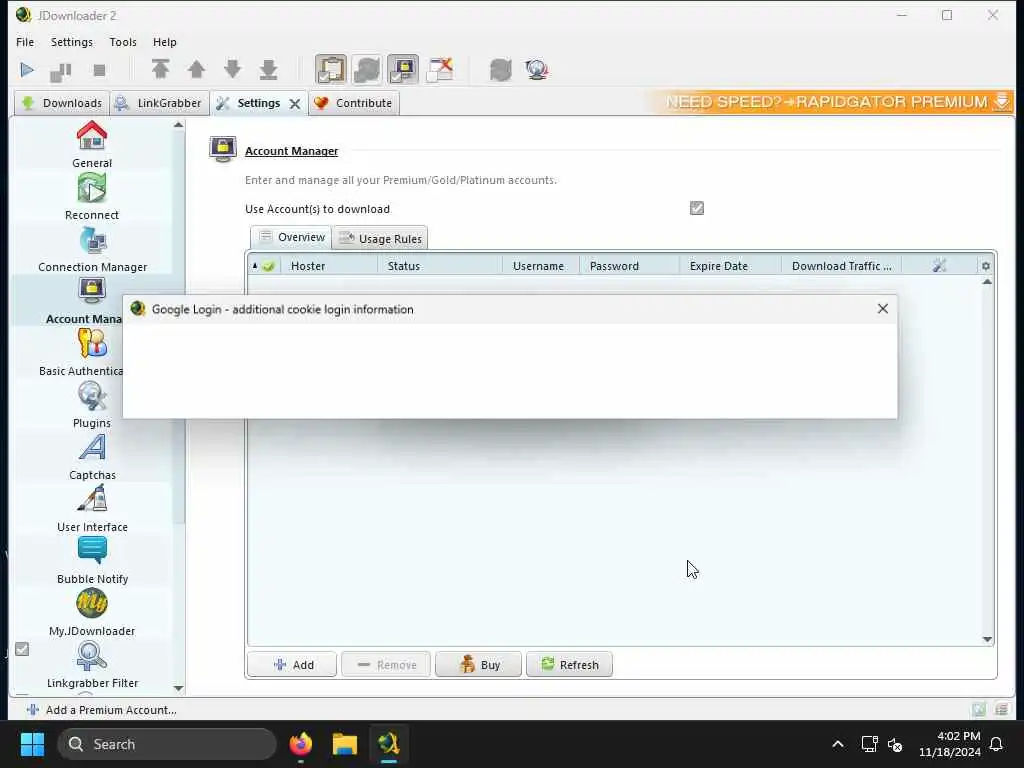Click the Rapidgator Premium banner
Screen dimensions: 1024x768
click(831, 103)
